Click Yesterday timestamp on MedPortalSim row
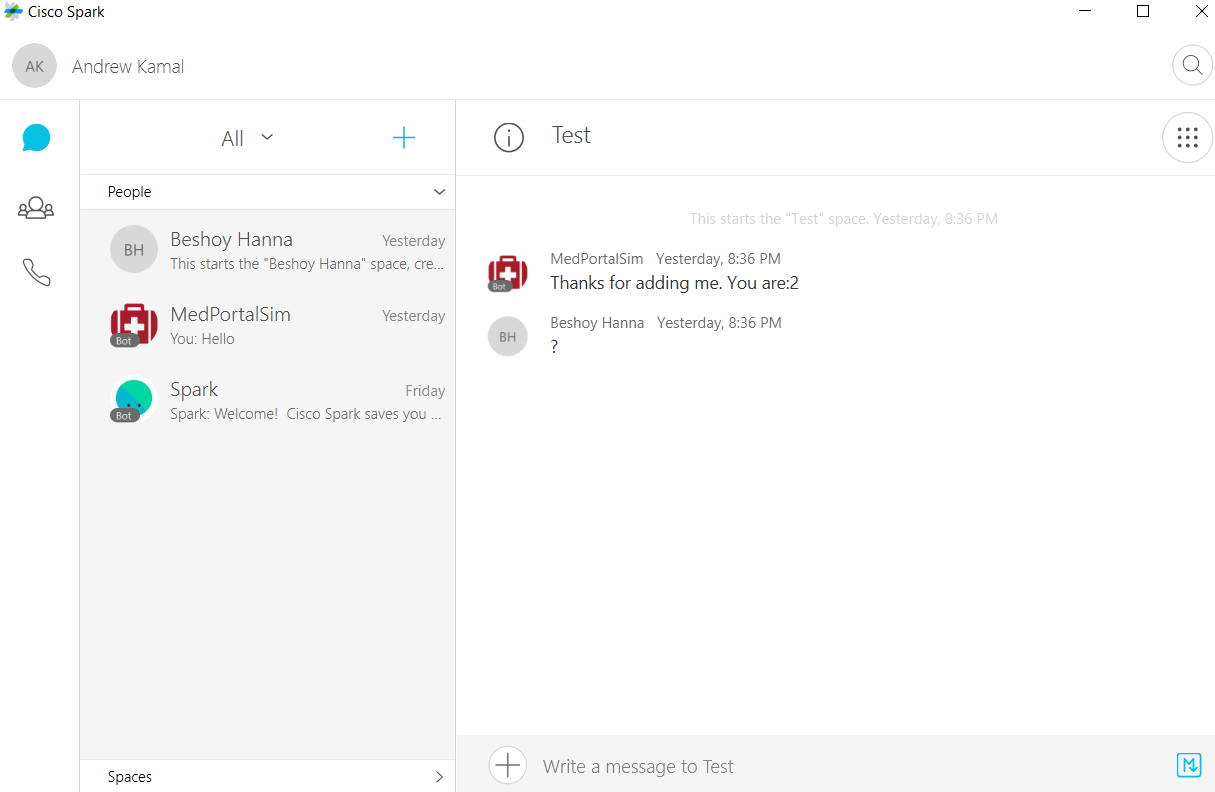 413,316
